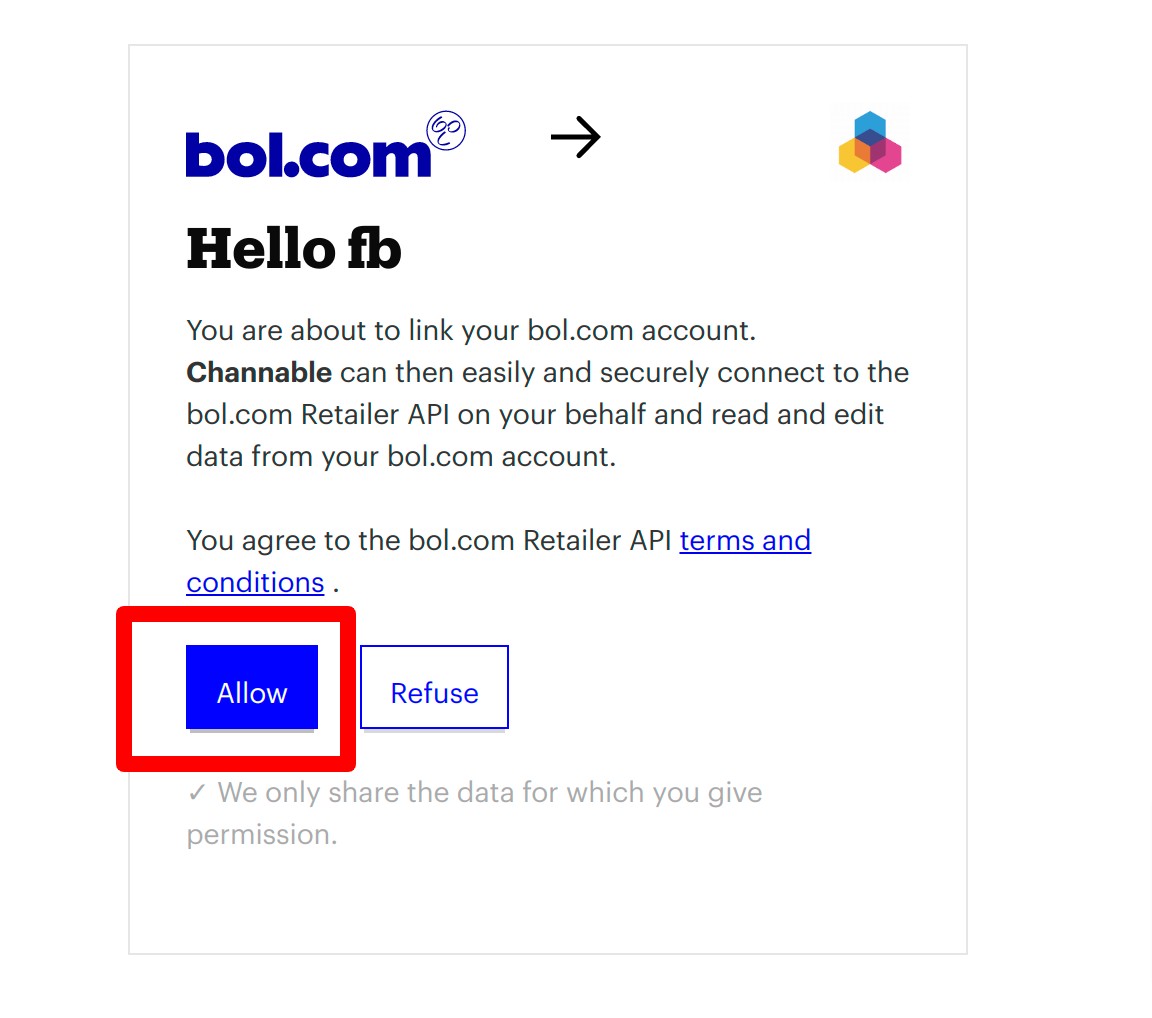Click the 'data from your bol.com account.' line
1152x1018 pixels.
(x=401, y=457)
